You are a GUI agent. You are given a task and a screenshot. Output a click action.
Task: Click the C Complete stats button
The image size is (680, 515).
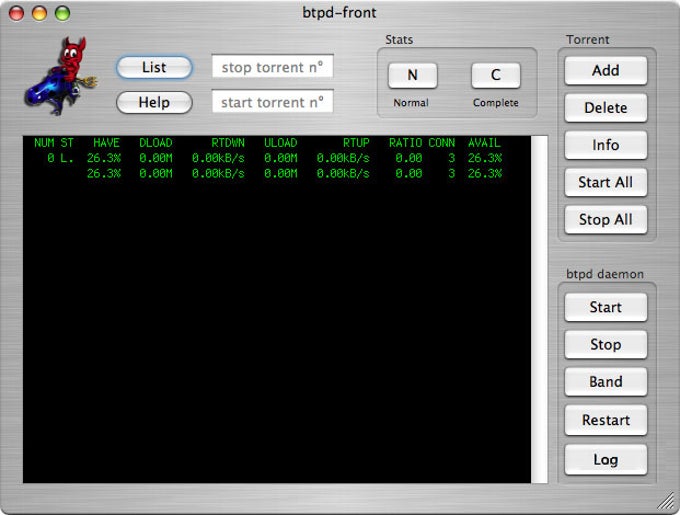[496, 75]
